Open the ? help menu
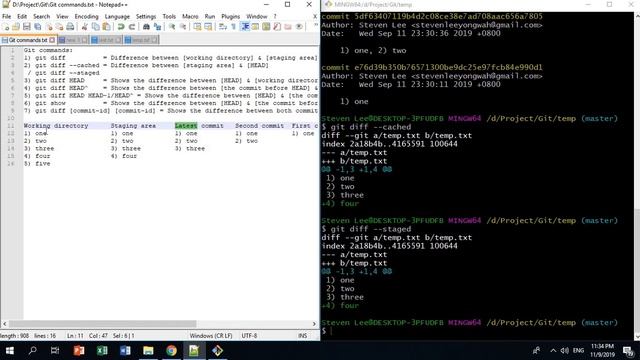The image size is (640, 360). click(275, 16)
